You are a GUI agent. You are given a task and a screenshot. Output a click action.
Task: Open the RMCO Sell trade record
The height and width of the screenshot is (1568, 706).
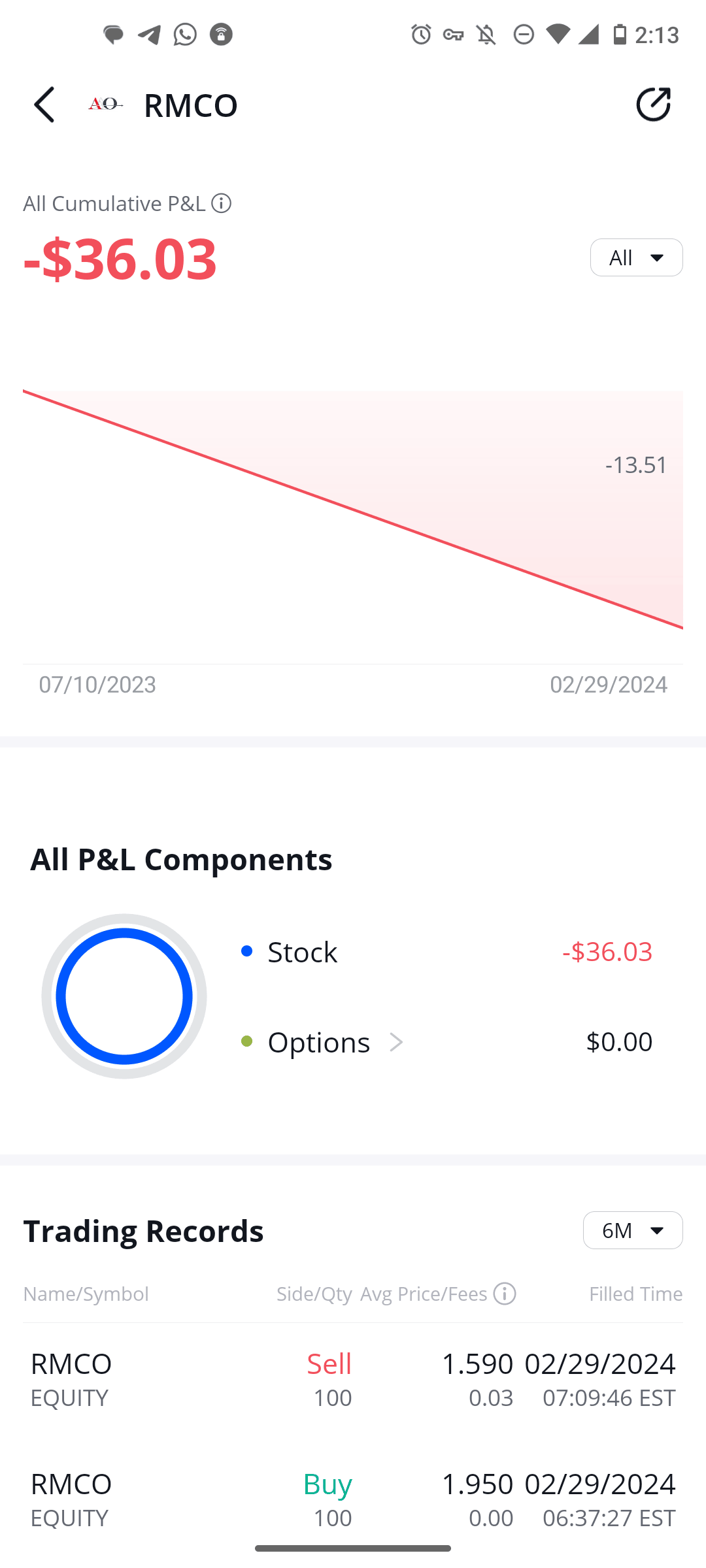click(353, 1379)
